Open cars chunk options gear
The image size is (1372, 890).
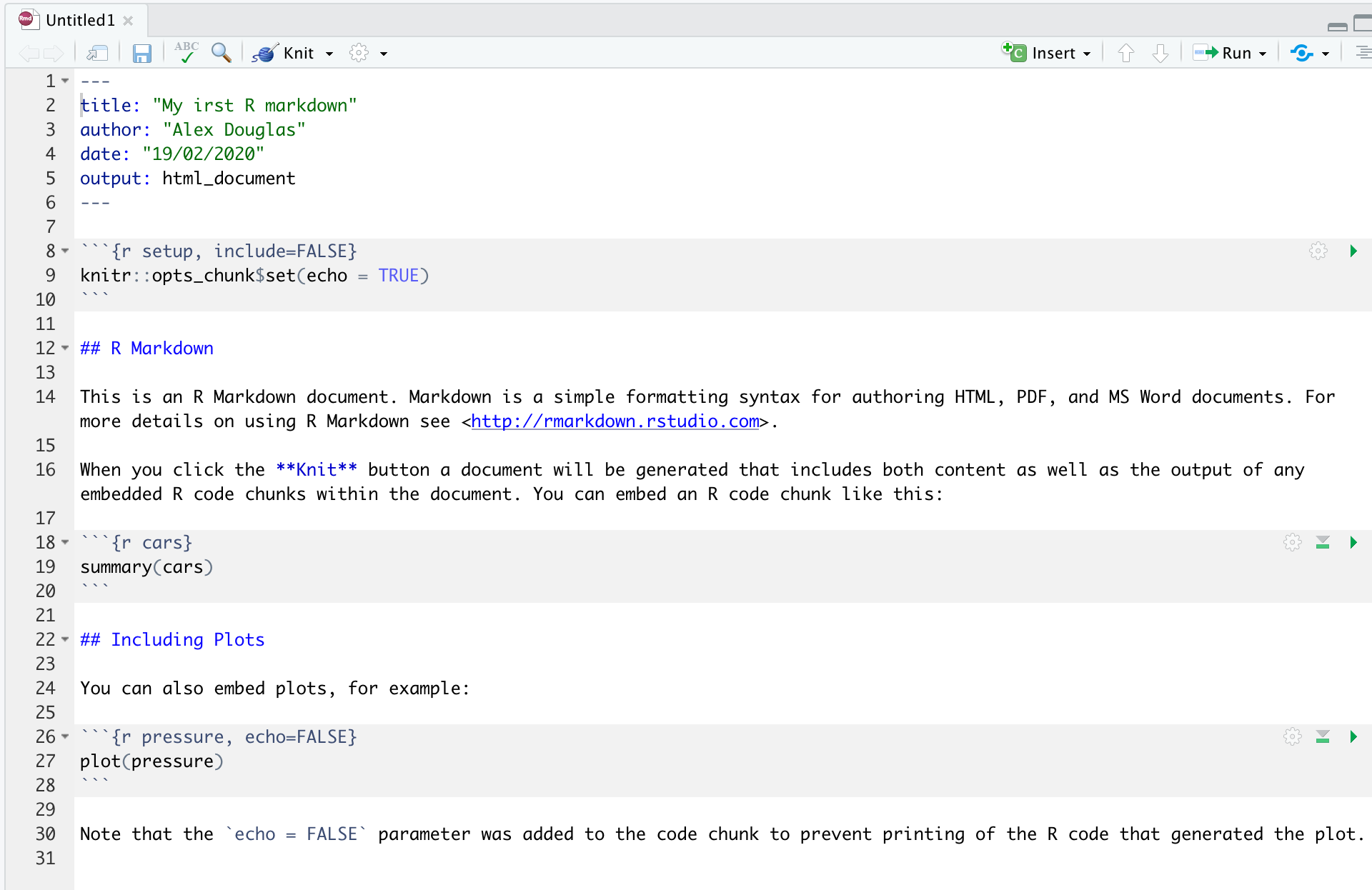tap(1293, 542)
